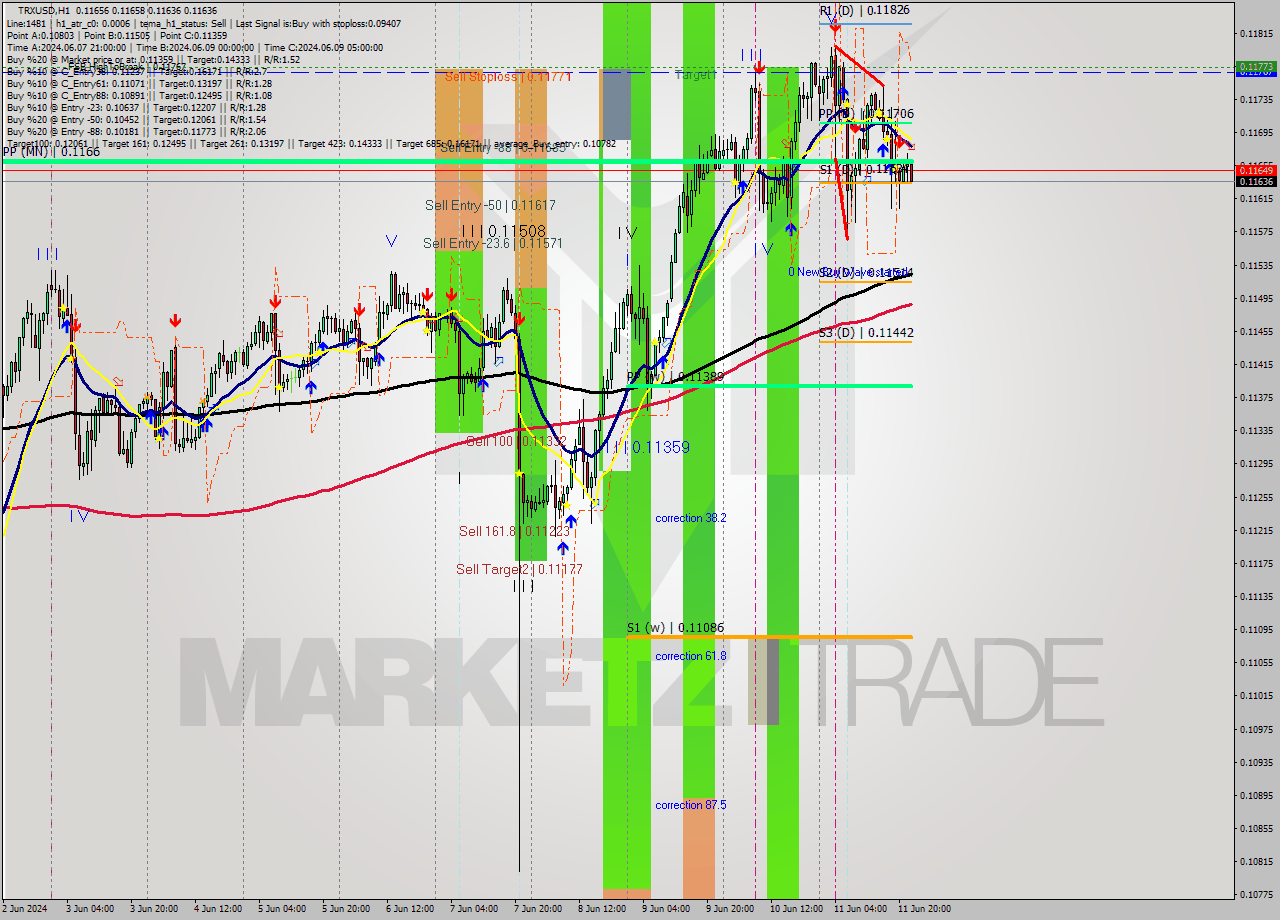The image size is (1280, 920).
Task: Click the '5 Jun 20:00' time axis label
Action: (x=346, y=909)
